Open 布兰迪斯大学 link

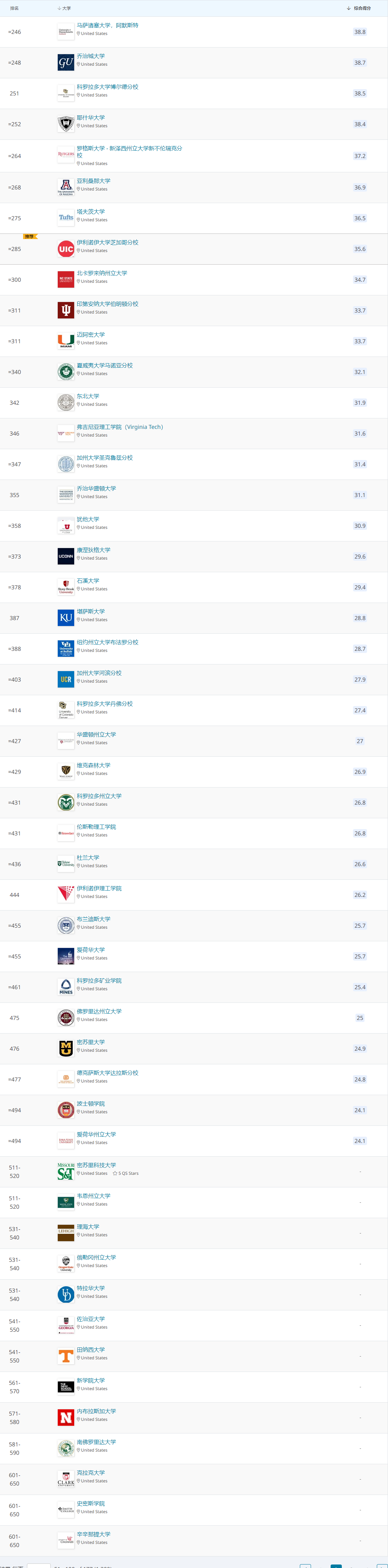(x=93, y=919)
